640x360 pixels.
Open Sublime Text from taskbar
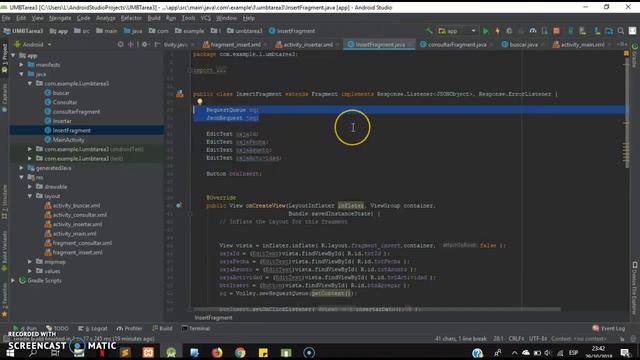pos(125,353)
